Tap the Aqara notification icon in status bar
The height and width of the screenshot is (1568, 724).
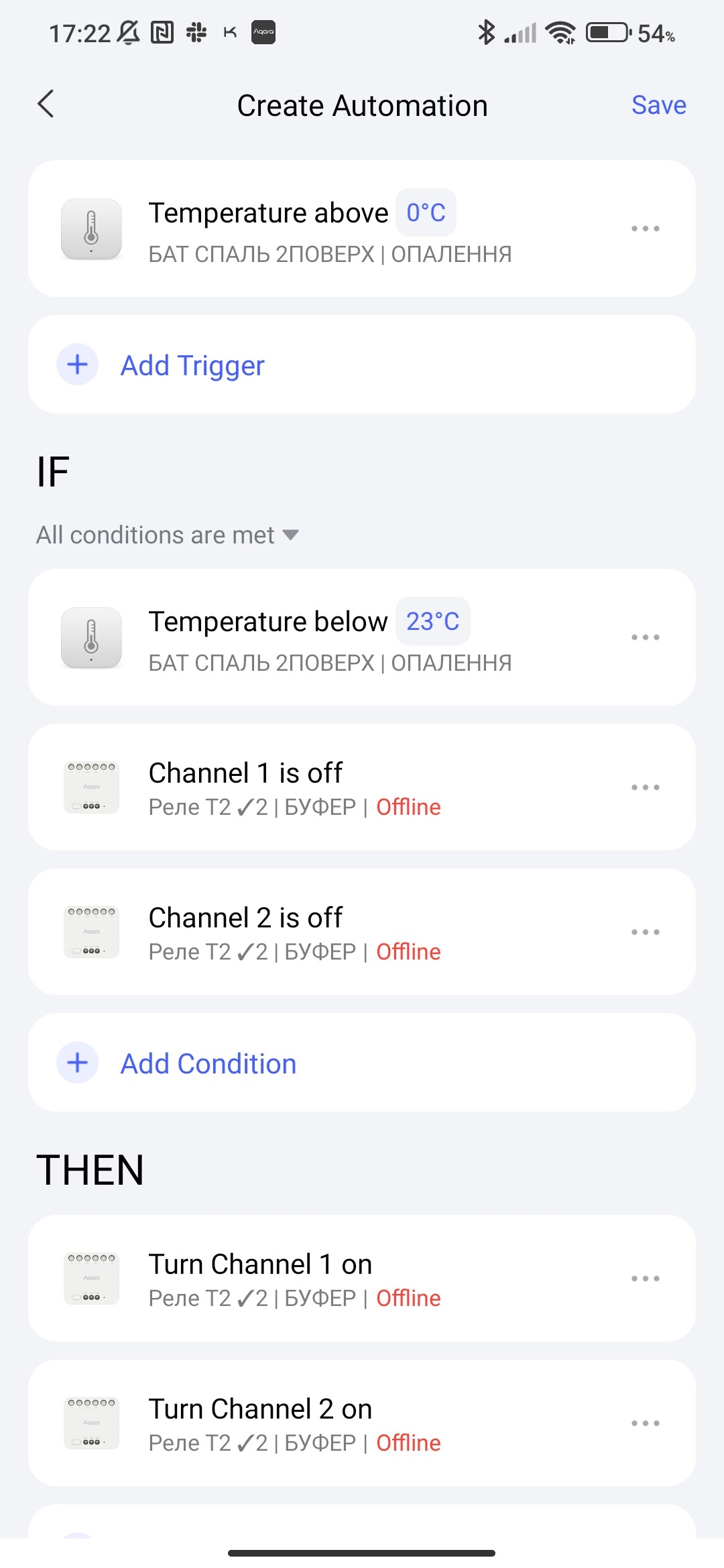click(x=263, y=32)
